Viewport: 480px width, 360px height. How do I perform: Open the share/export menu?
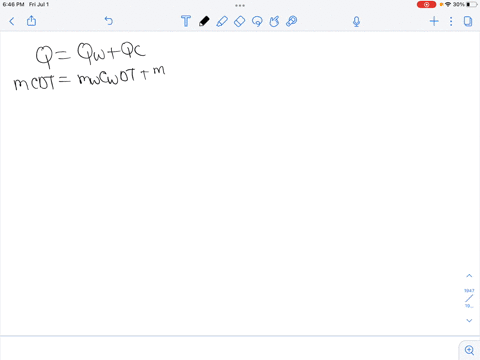tap(31, 21)
